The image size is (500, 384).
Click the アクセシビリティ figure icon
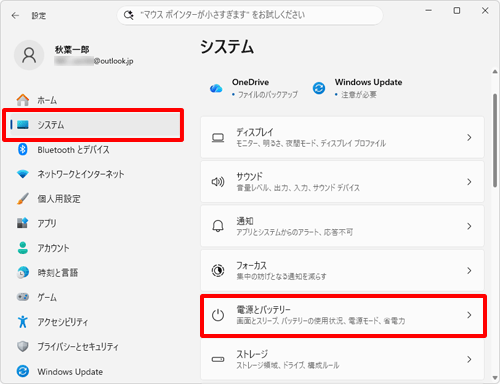click(x=23, y=322)
